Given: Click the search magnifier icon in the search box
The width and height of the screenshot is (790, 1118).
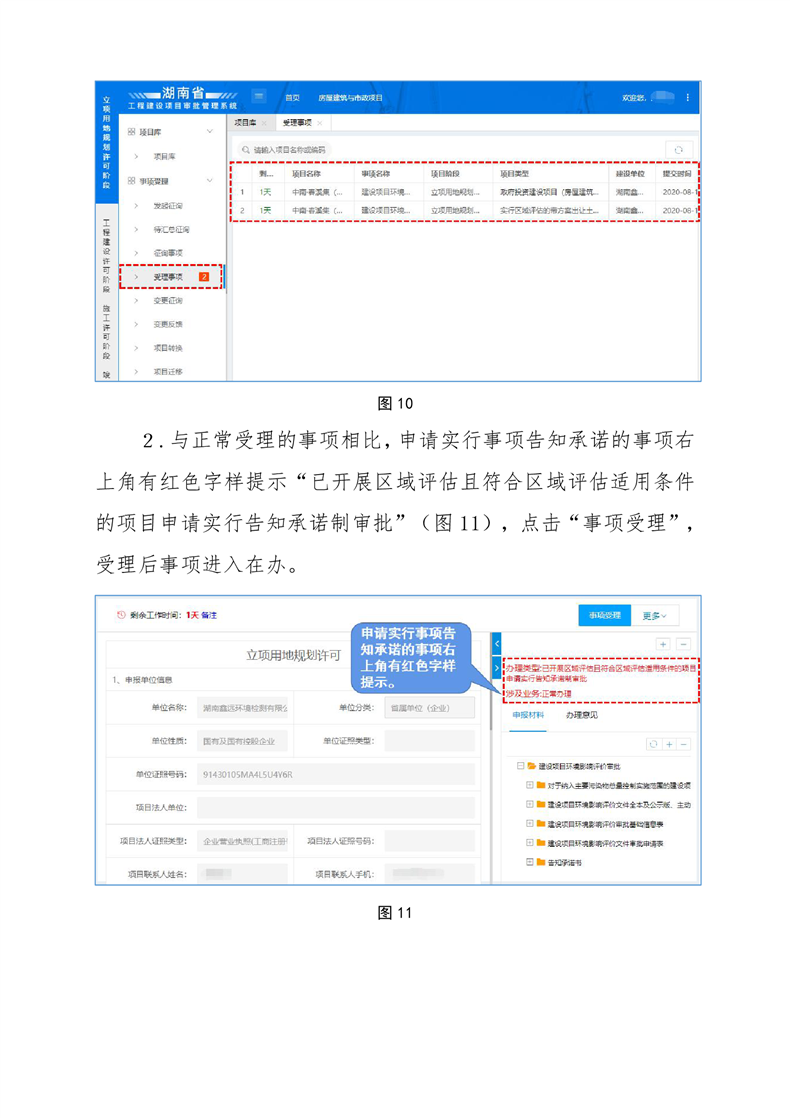Looking at the screenshot, I should click(x=246, y=150).
